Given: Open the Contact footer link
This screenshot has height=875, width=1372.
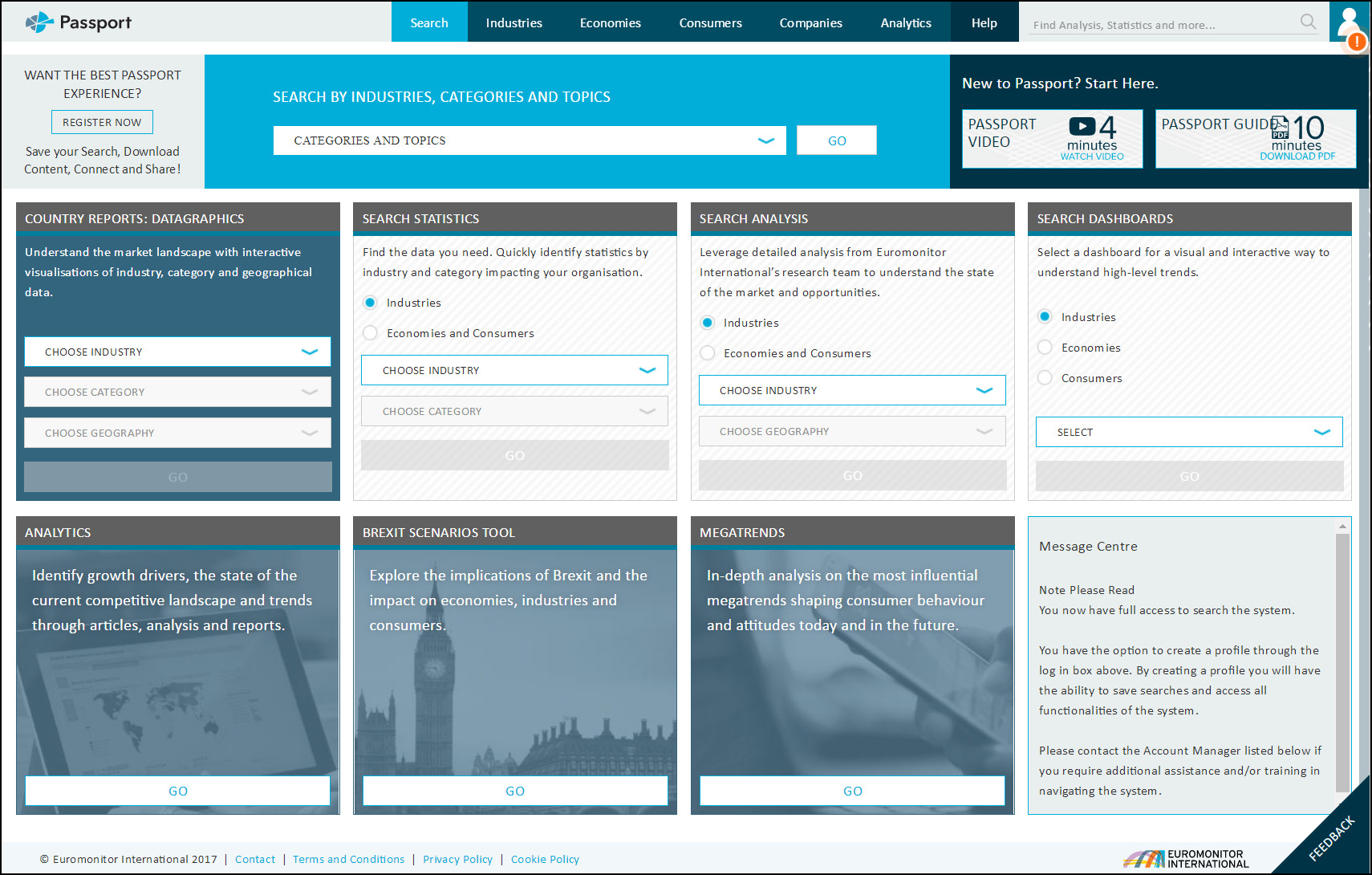Looking at the screenshot, I should click(255, 859).
